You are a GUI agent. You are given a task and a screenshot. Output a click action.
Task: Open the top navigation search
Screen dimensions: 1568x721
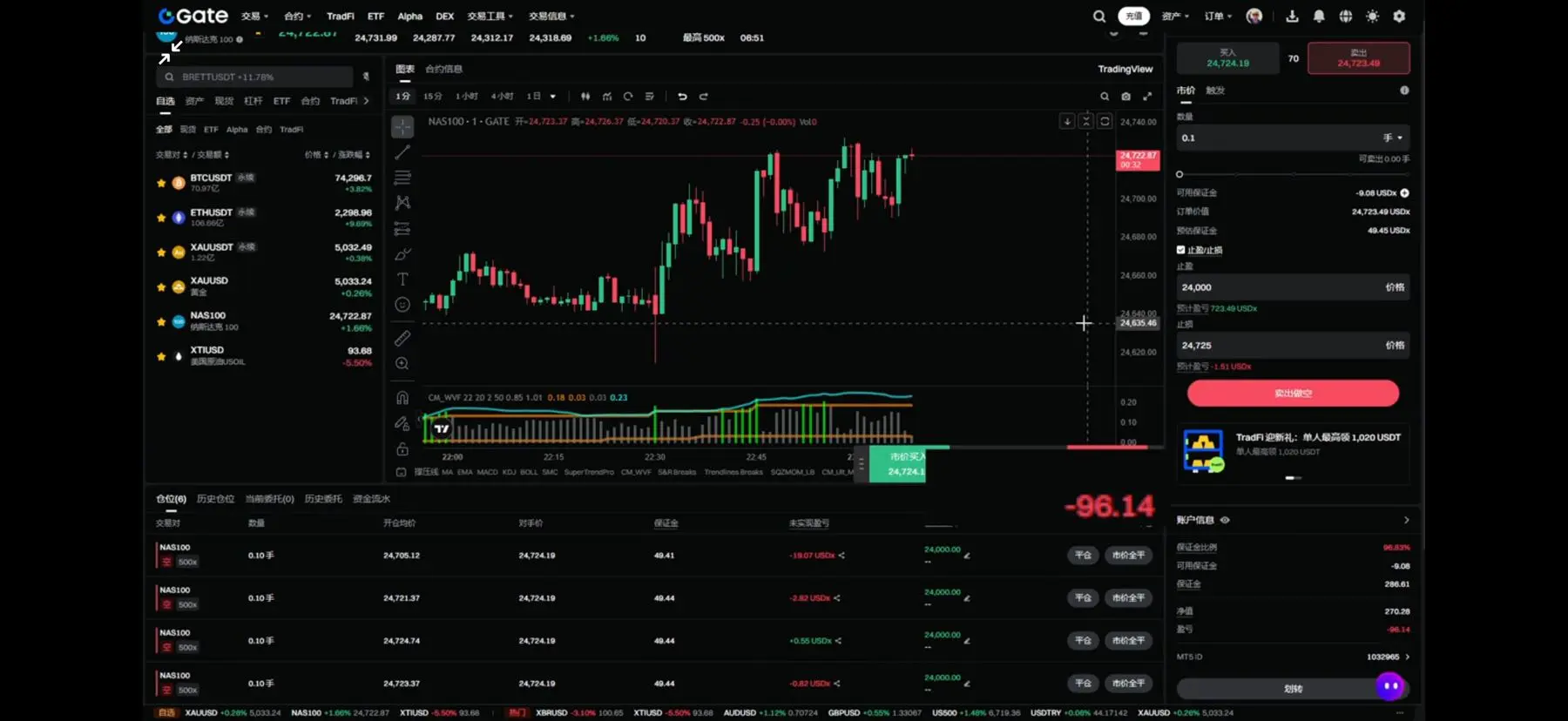tap(1099, 16)
